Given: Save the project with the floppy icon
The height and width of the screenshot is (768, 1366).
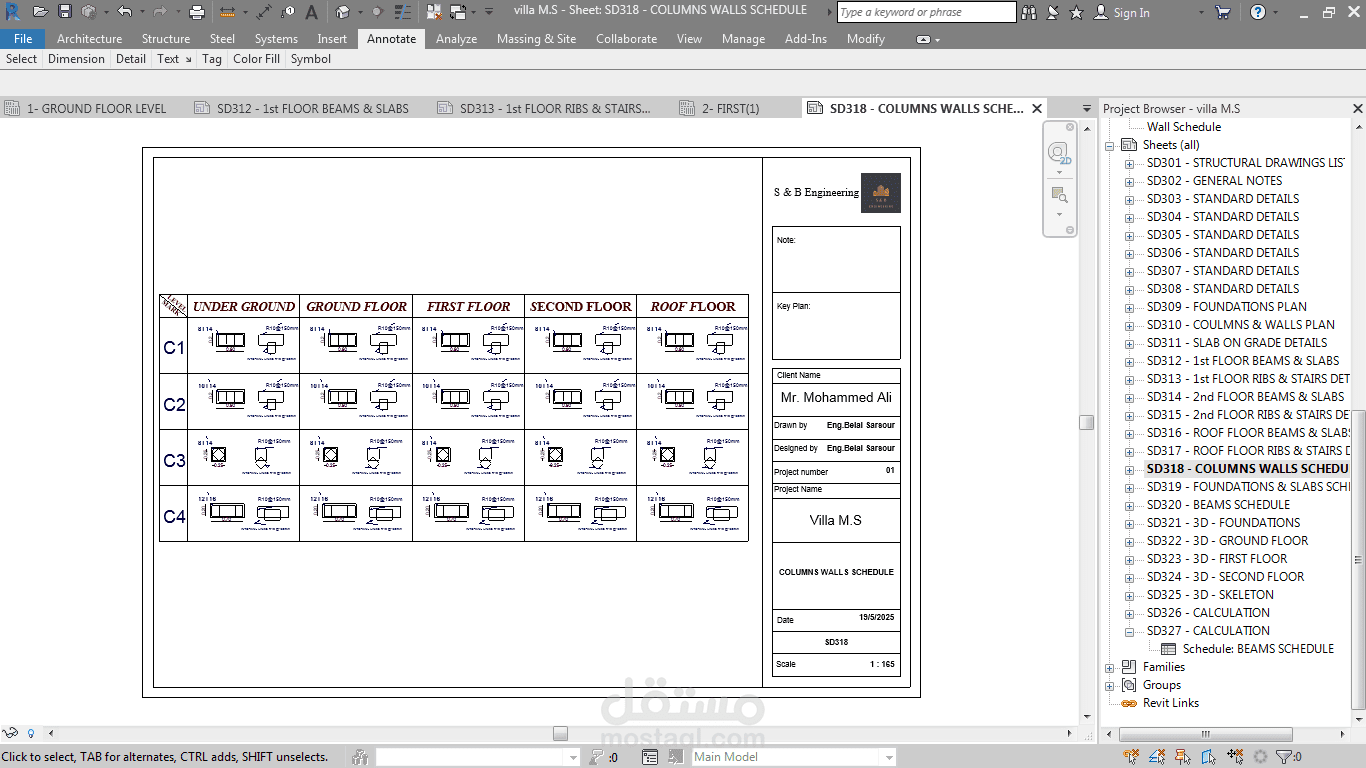Looking at the screenshot, I should point(65,12).
